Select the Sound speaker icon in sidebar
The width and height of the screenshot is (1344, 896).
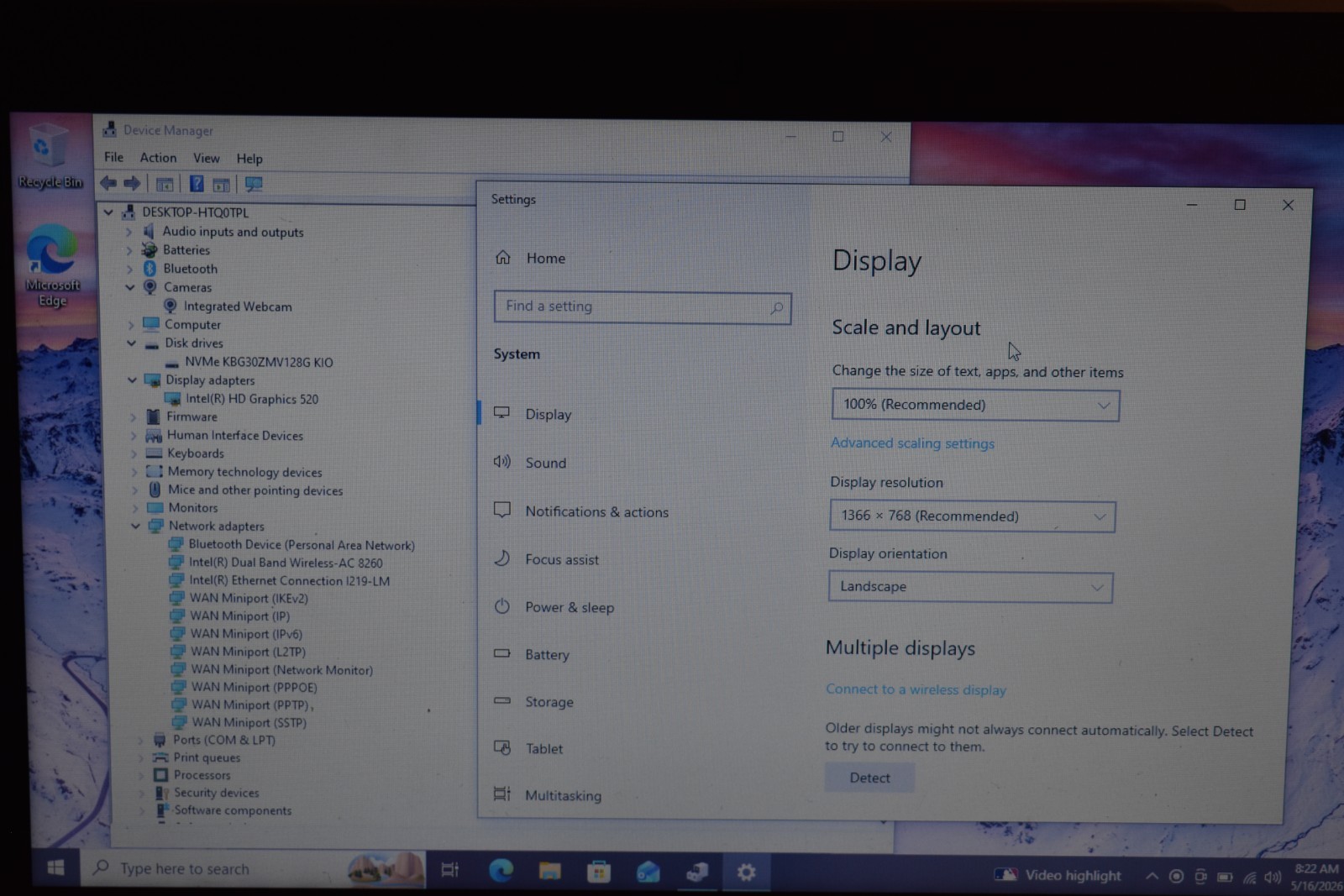pyautogui.click(x=501, y=461)
